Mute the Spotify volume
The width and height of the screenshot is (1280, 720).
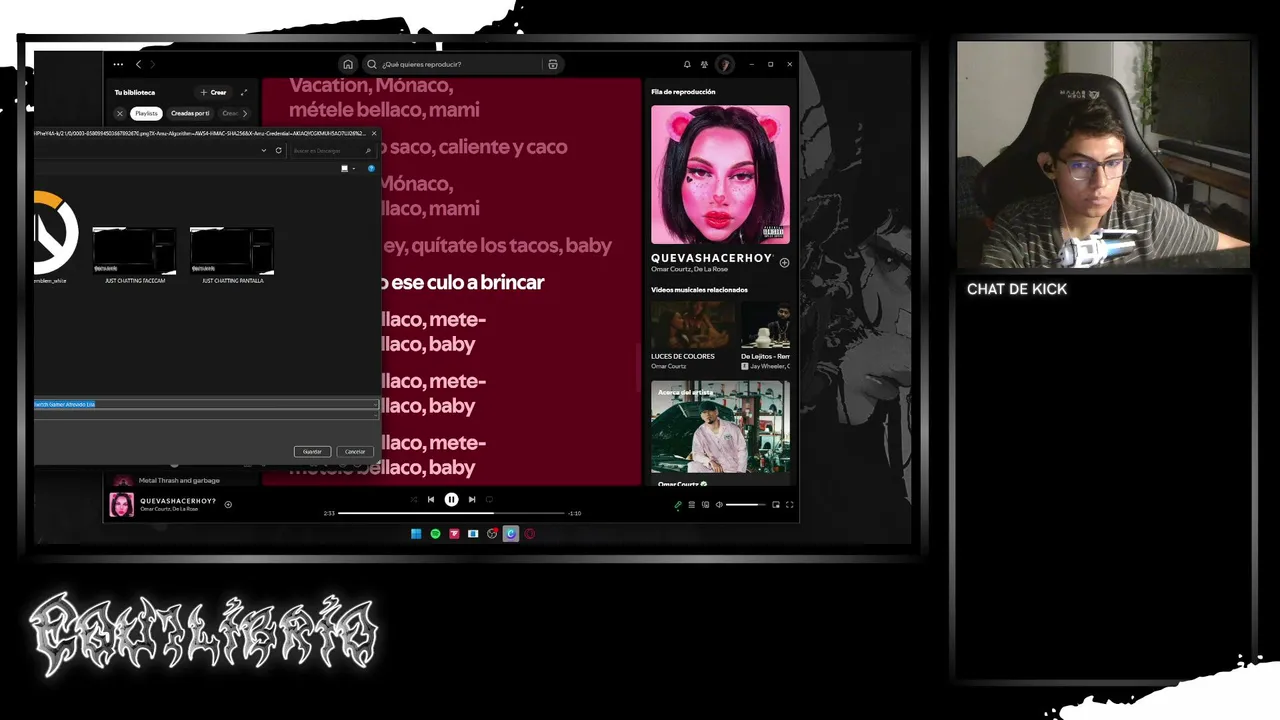coord(718,505)
